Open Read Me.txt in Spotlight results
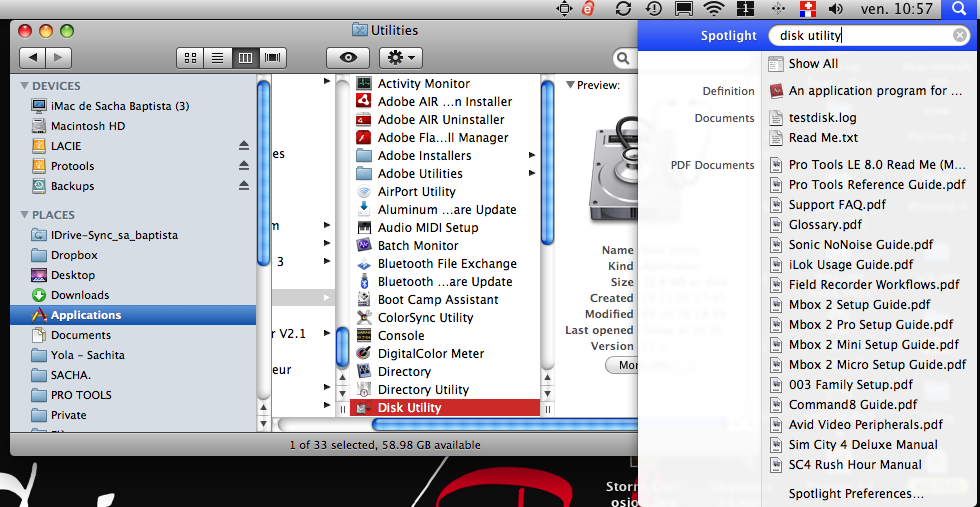 point(813,138)
